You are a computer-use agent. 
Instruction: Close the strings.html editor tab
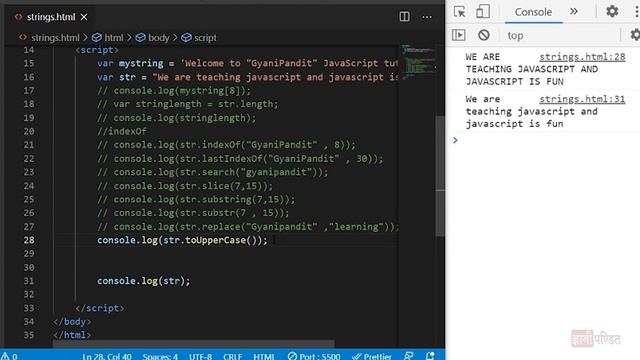(x=84, y=17)
